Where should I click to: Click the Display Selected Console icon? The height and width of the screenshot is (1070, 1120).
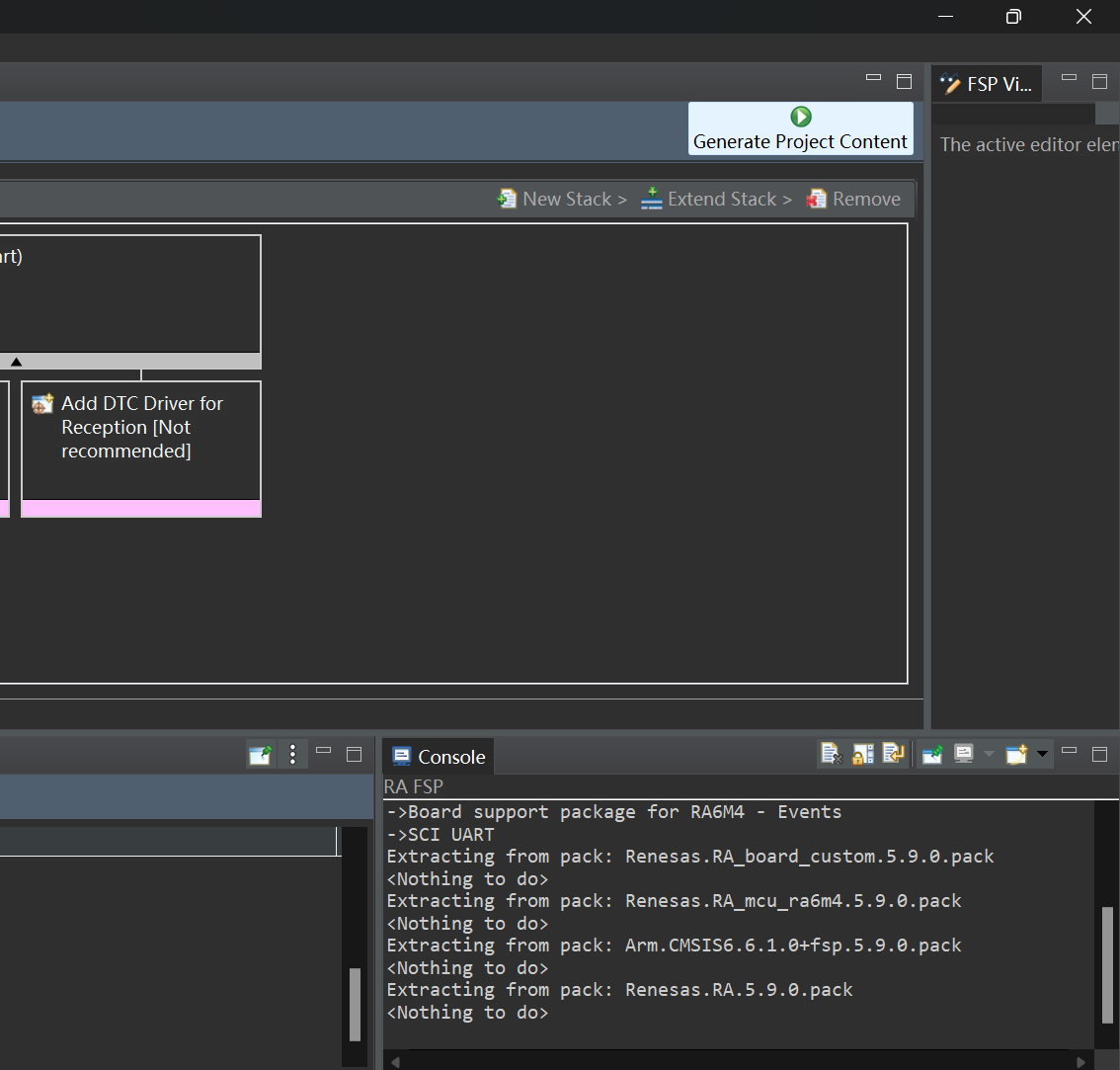[x=964, y=754]
